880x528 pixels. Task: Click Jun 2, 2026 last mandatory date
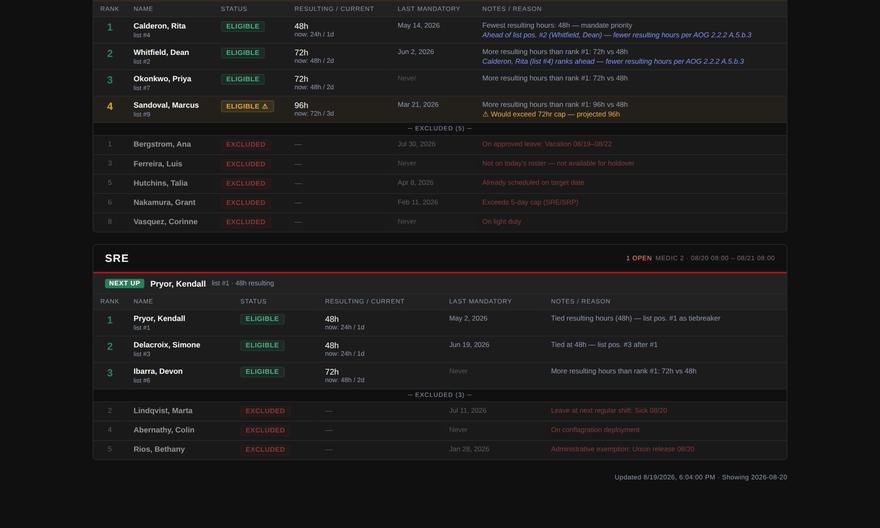coord(416,52)
